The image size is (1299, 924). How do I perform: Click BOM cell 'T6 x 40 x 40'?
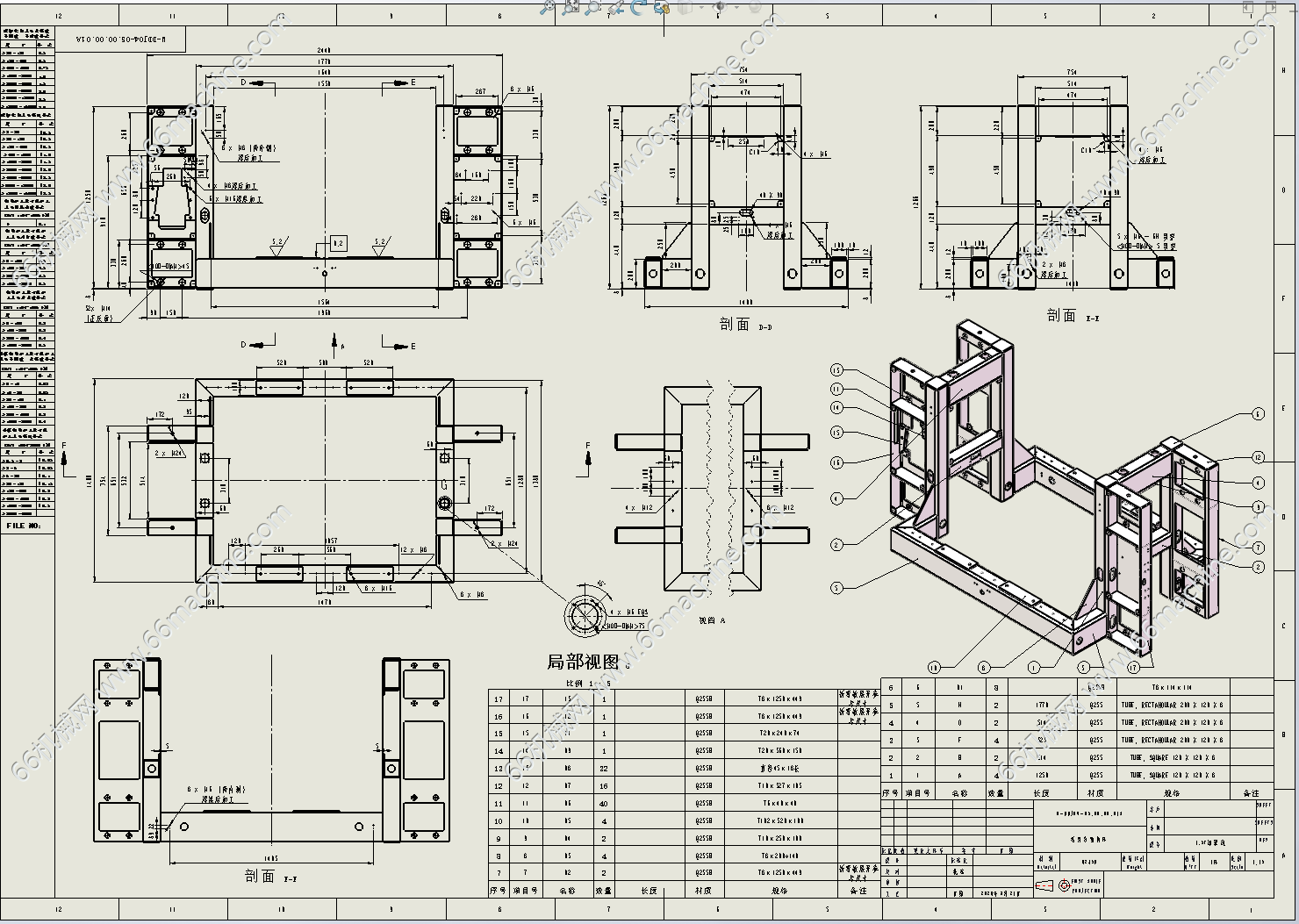point(779,804)
